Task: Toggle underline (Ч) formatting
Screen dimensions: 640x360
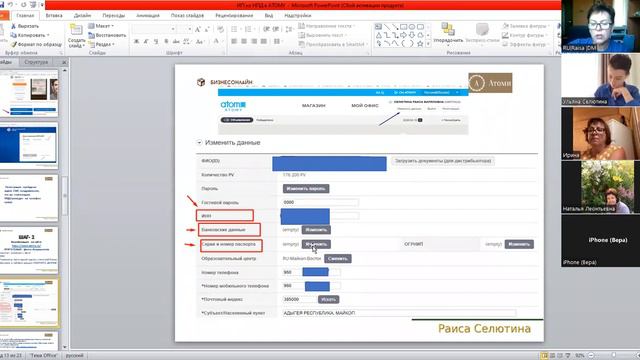Action: [x=156, y=41]
